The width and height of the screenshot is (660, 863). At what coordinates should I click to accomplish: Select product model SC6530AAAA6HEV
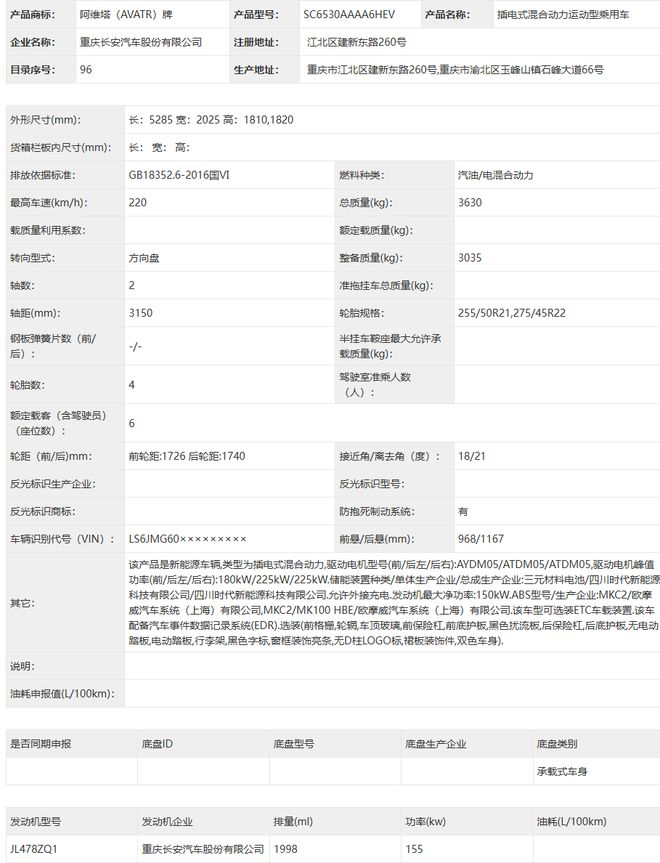(x=349, y=14)
